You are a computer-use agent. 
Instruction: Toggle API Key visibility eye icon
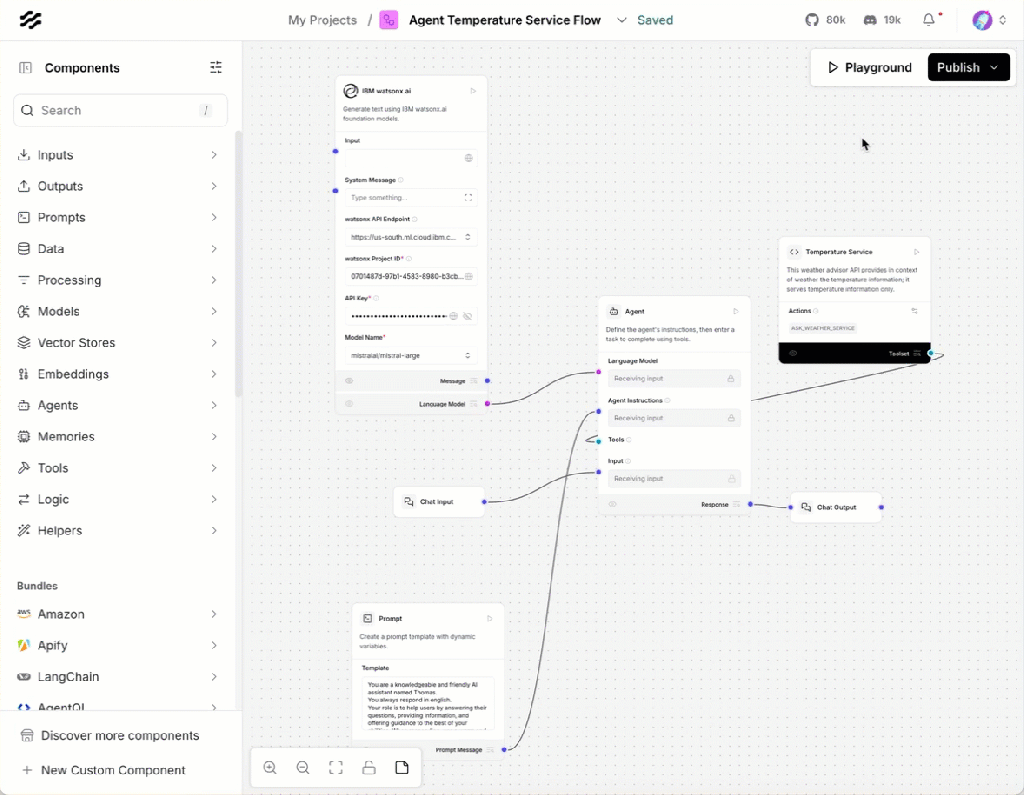point(467,316)
